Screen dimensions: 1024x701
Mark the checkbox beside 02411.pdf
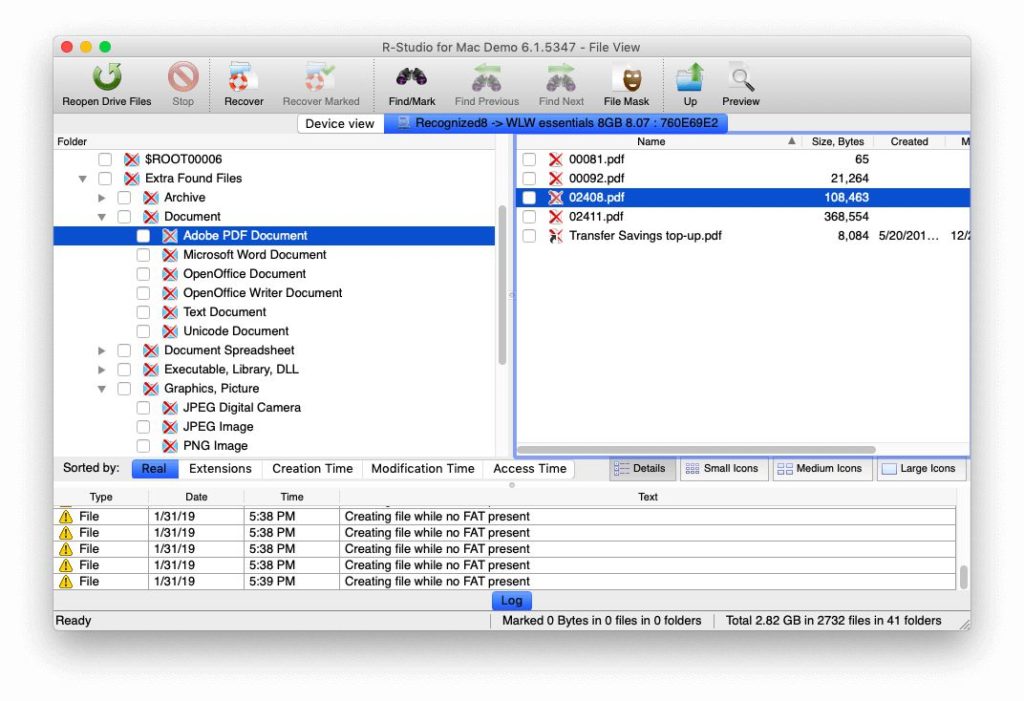(529, 216)
